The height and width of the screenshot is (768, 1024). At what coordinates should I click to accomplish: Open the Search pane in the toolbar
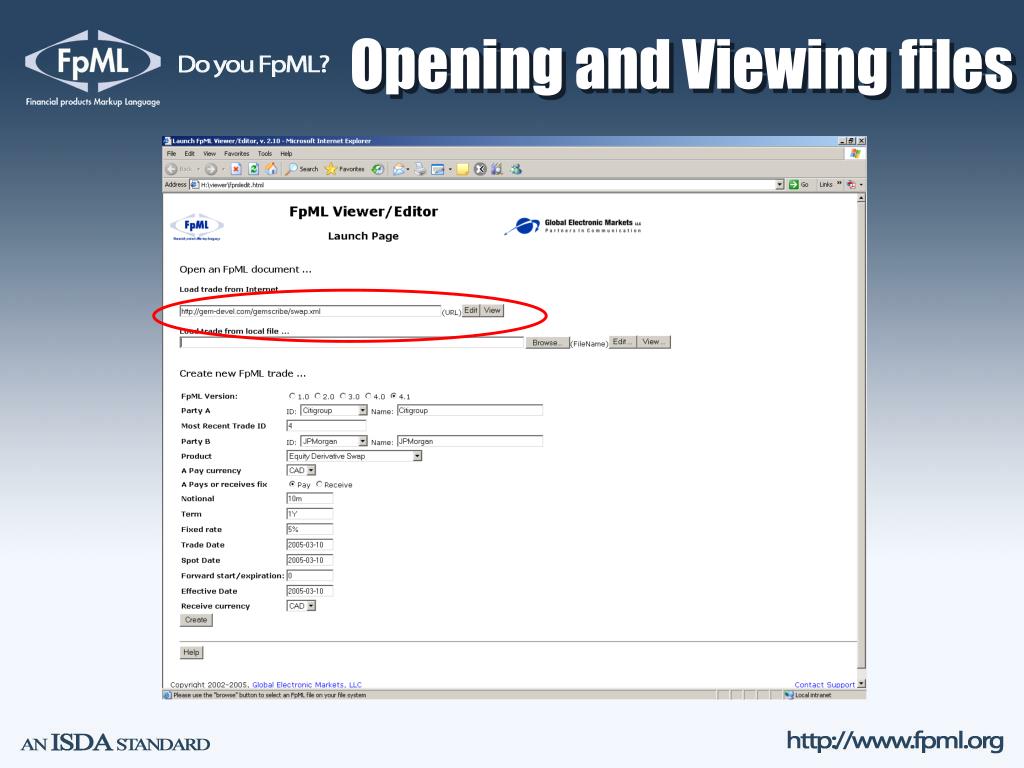tap(302, 169)
